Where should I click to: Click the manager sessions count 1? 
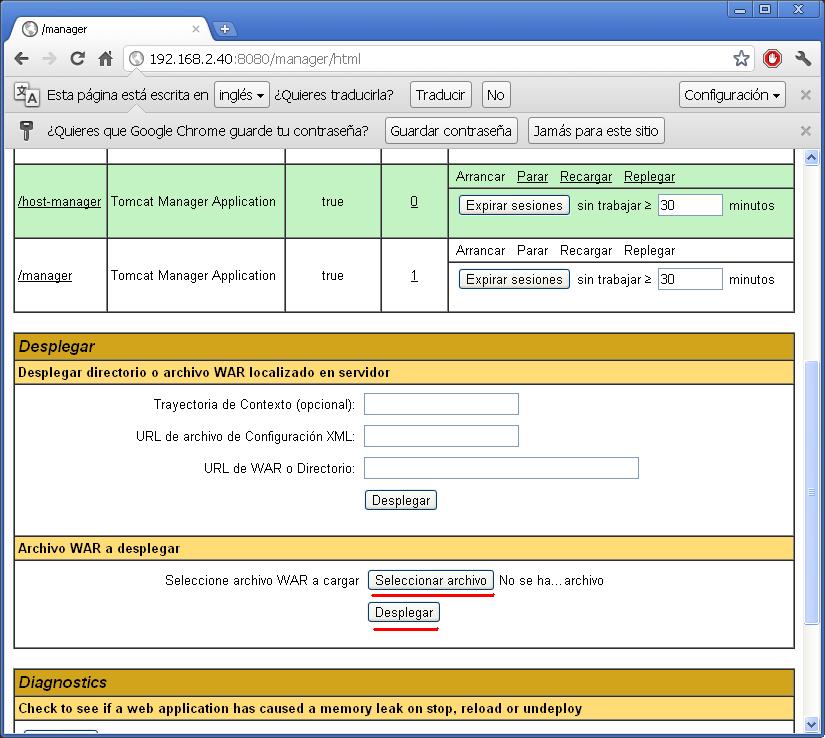click(414, 276)
